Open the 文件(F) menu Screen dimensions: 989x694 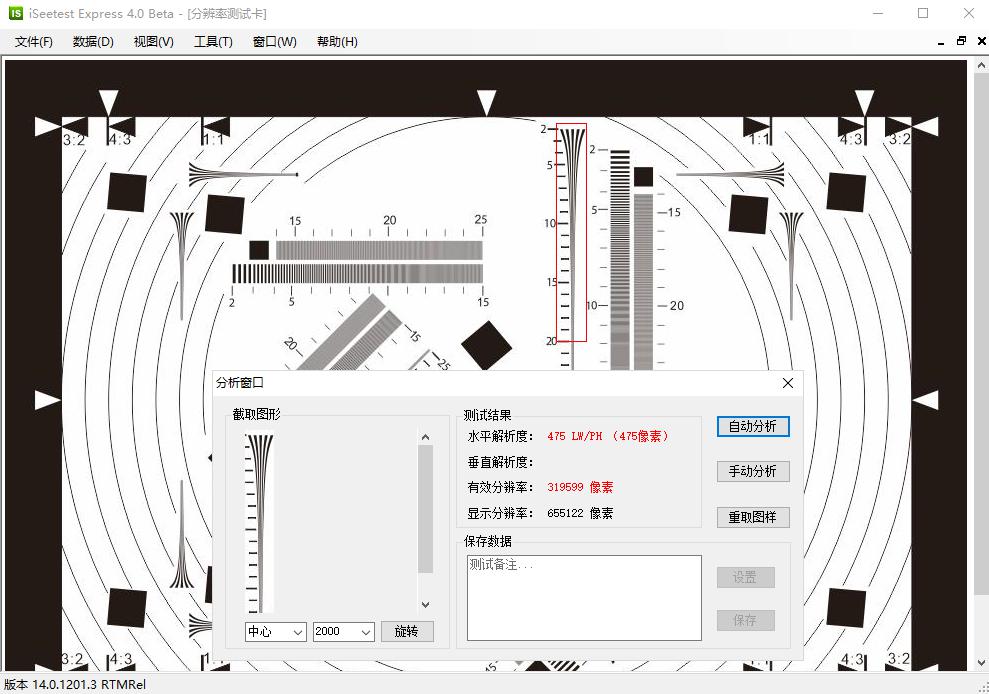33,42
